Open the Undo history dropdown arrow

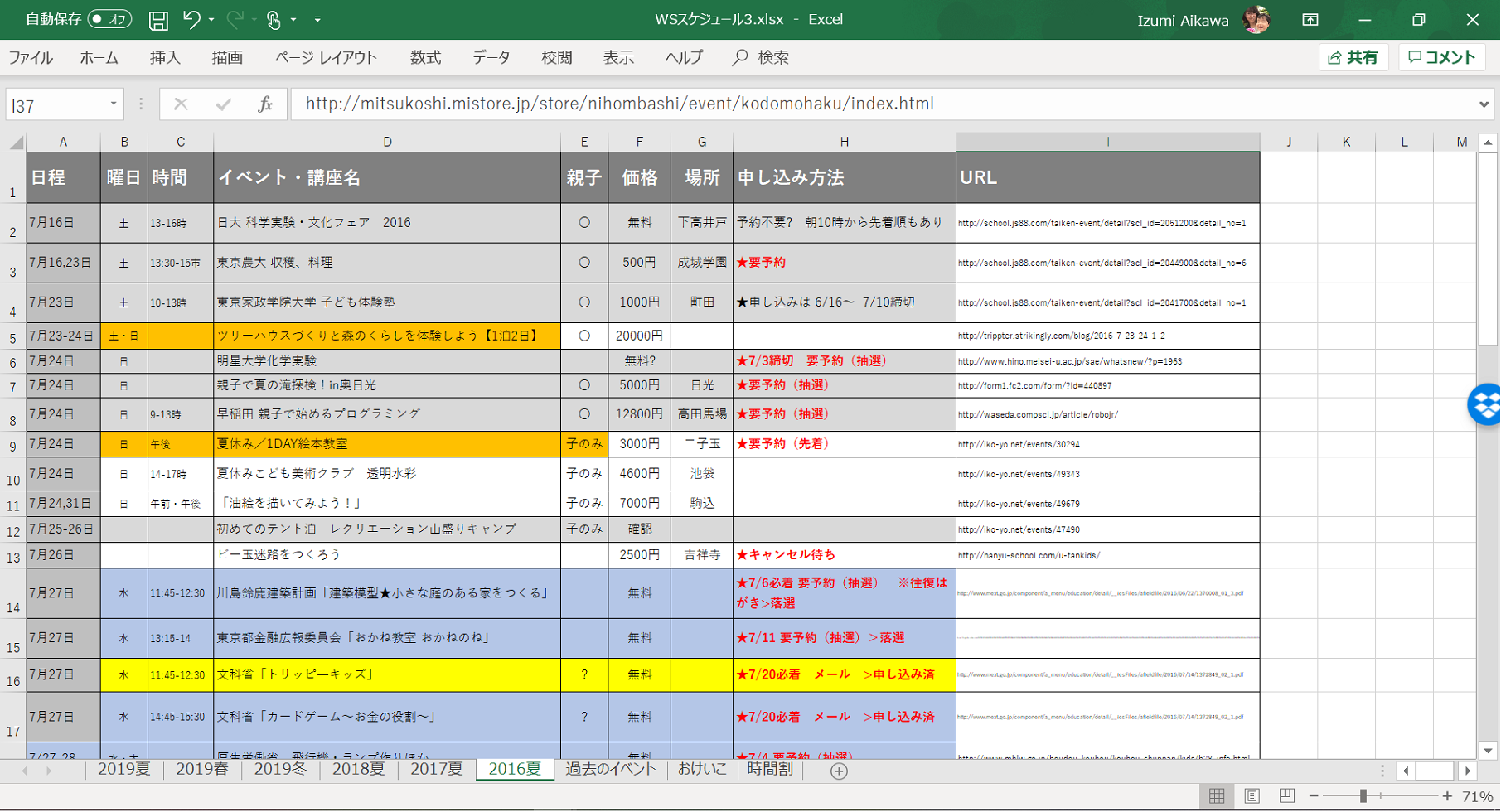(211, 20)
